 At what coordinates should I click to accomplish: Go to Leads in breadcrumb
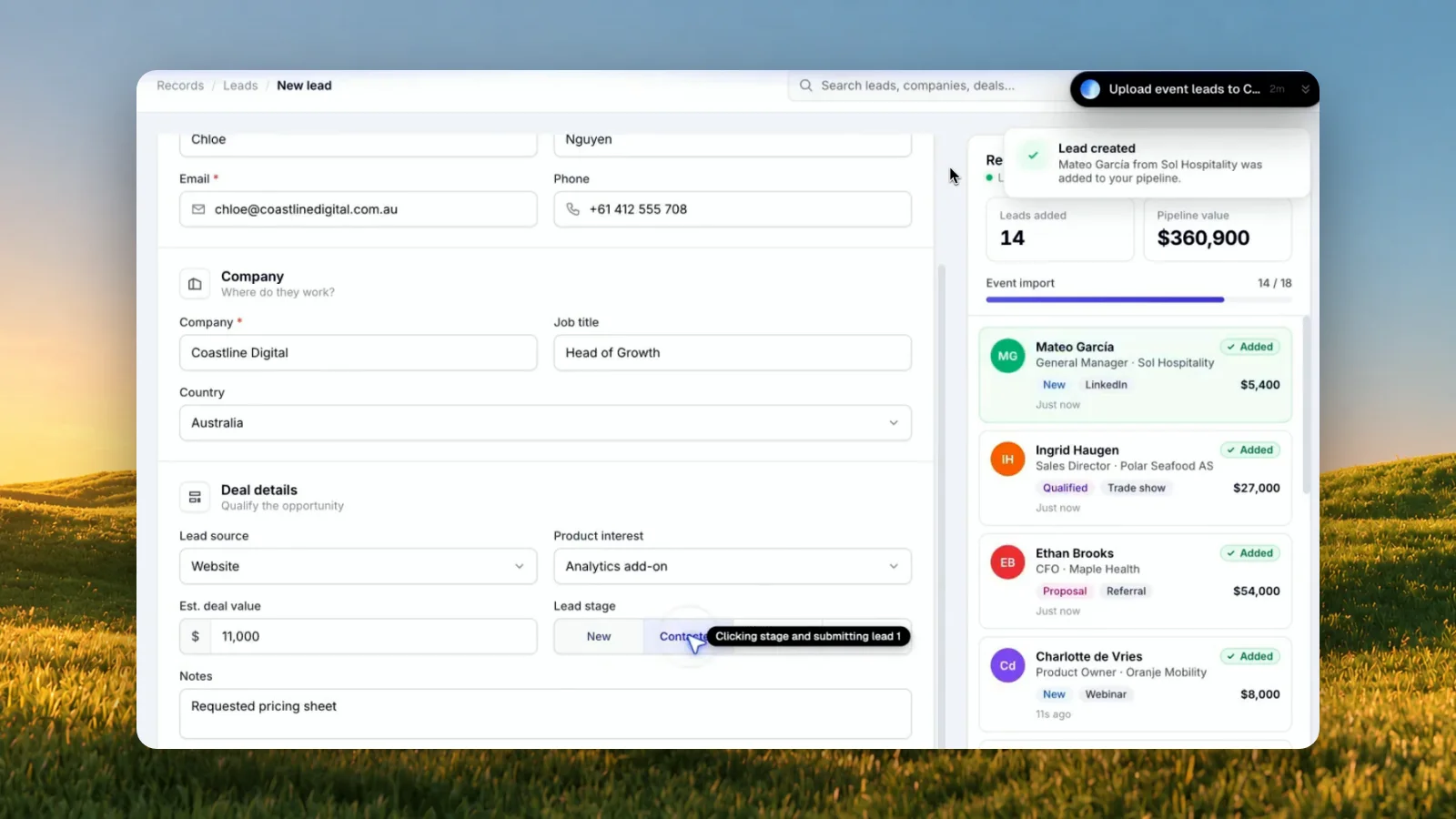(x=240, y=86)
